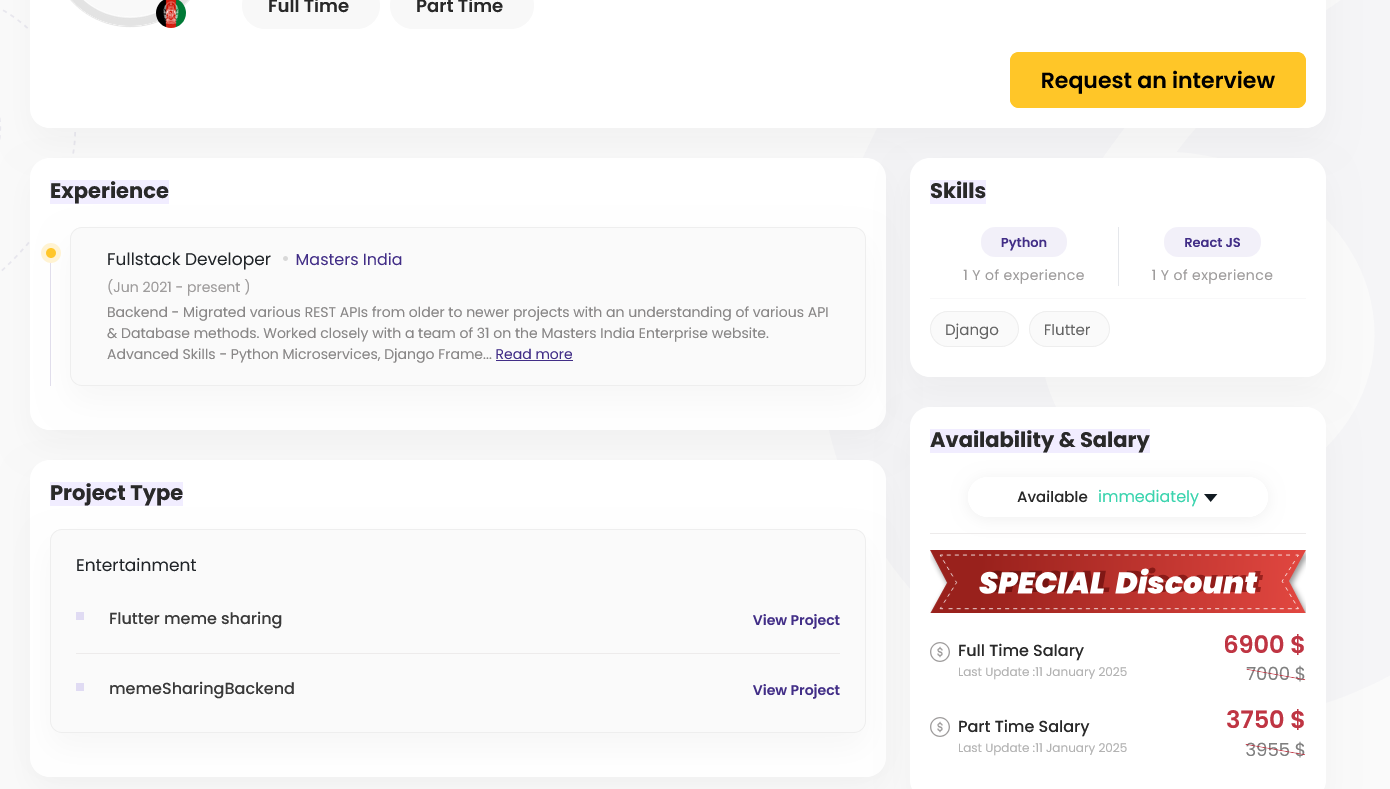View the memeSharingBackend project
This screenshot has height=789, width=1390.
pos(796,690)
